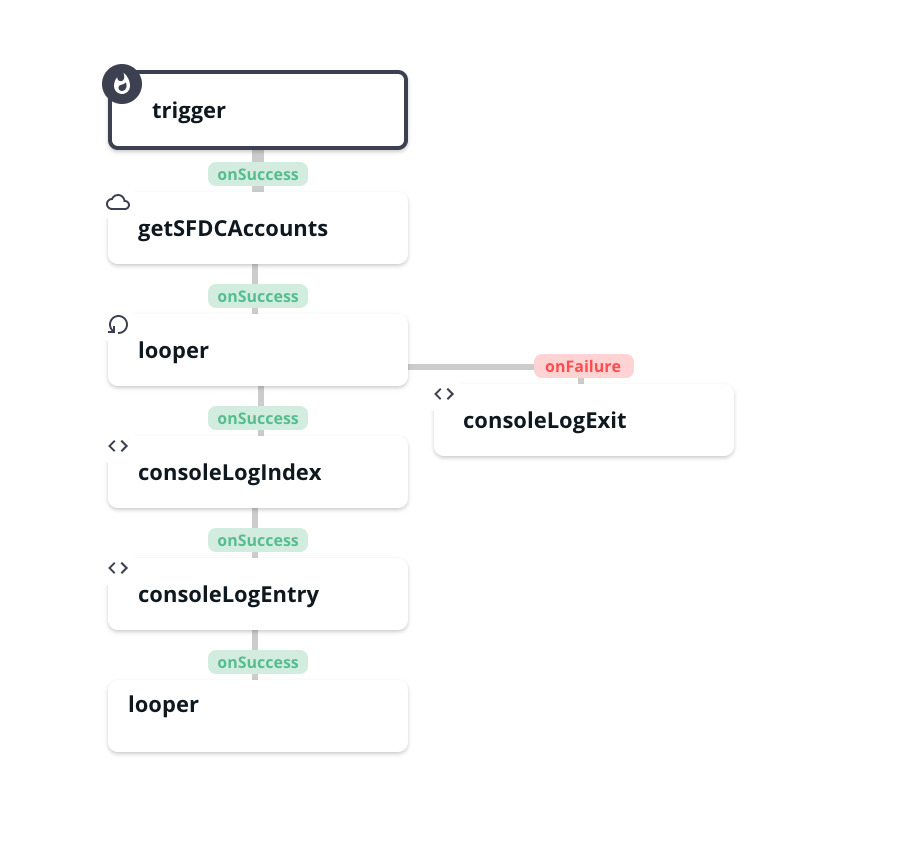910x846 pixels.
Task: Click onSuccess label below consoleLogEntry
Action: (x=258, y=662)
